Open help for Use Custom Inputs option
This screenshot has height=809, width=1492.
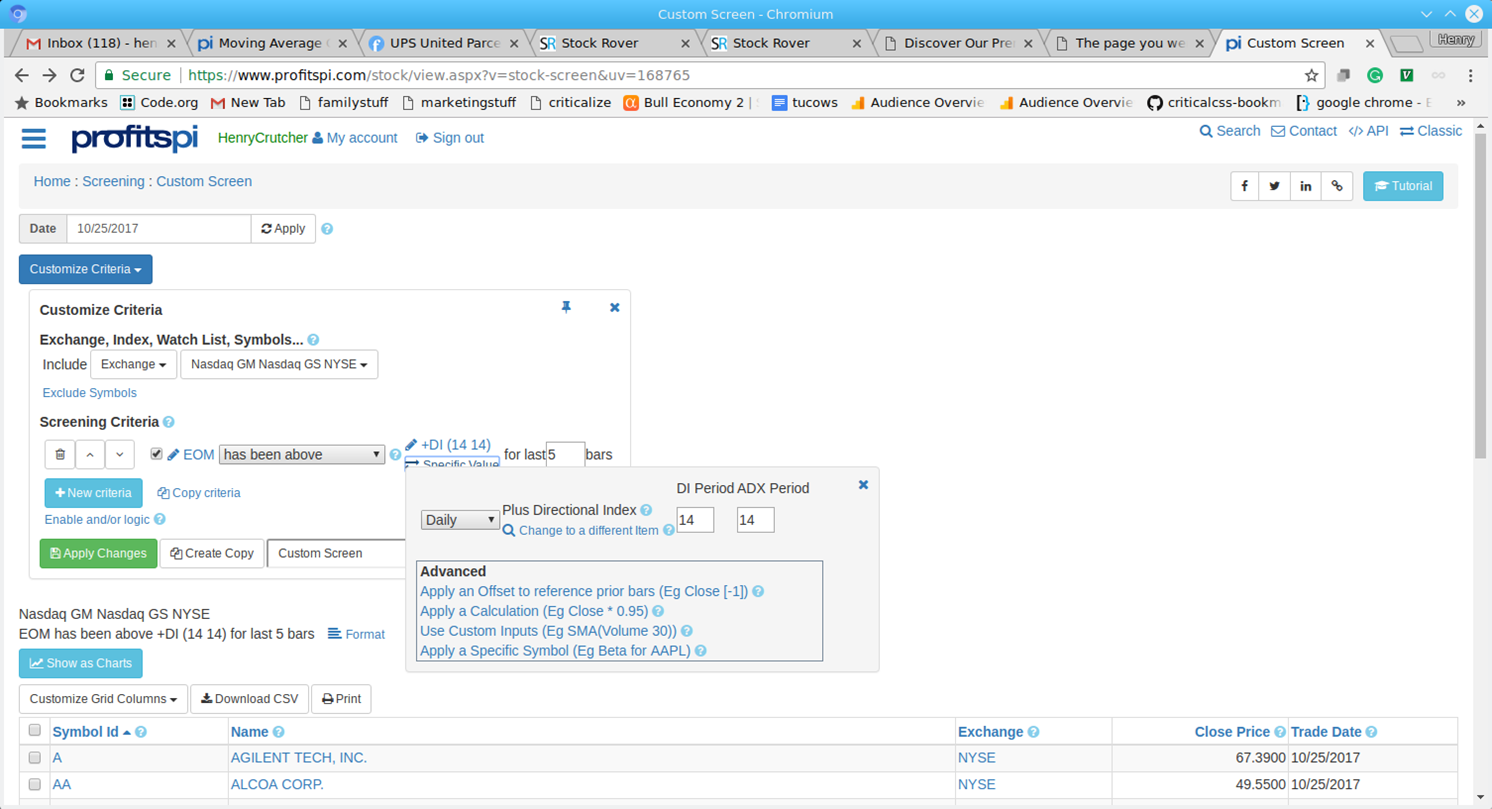tap(687, 631)
